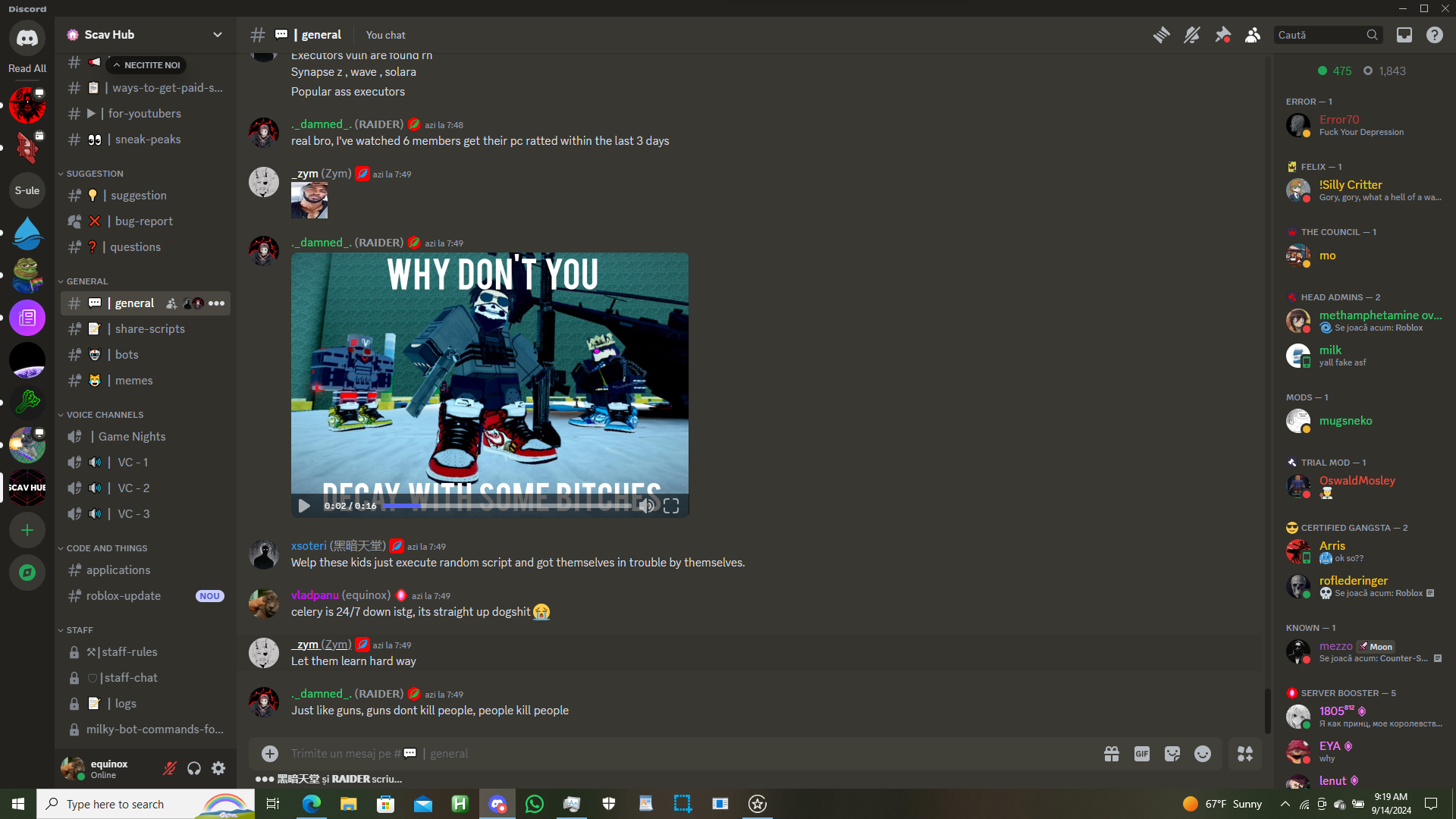The width and height of the screenshot is (1456, 819).
Task: Toggle the member list visibility
Action: pyautogui.click(x=1253, y=35)
